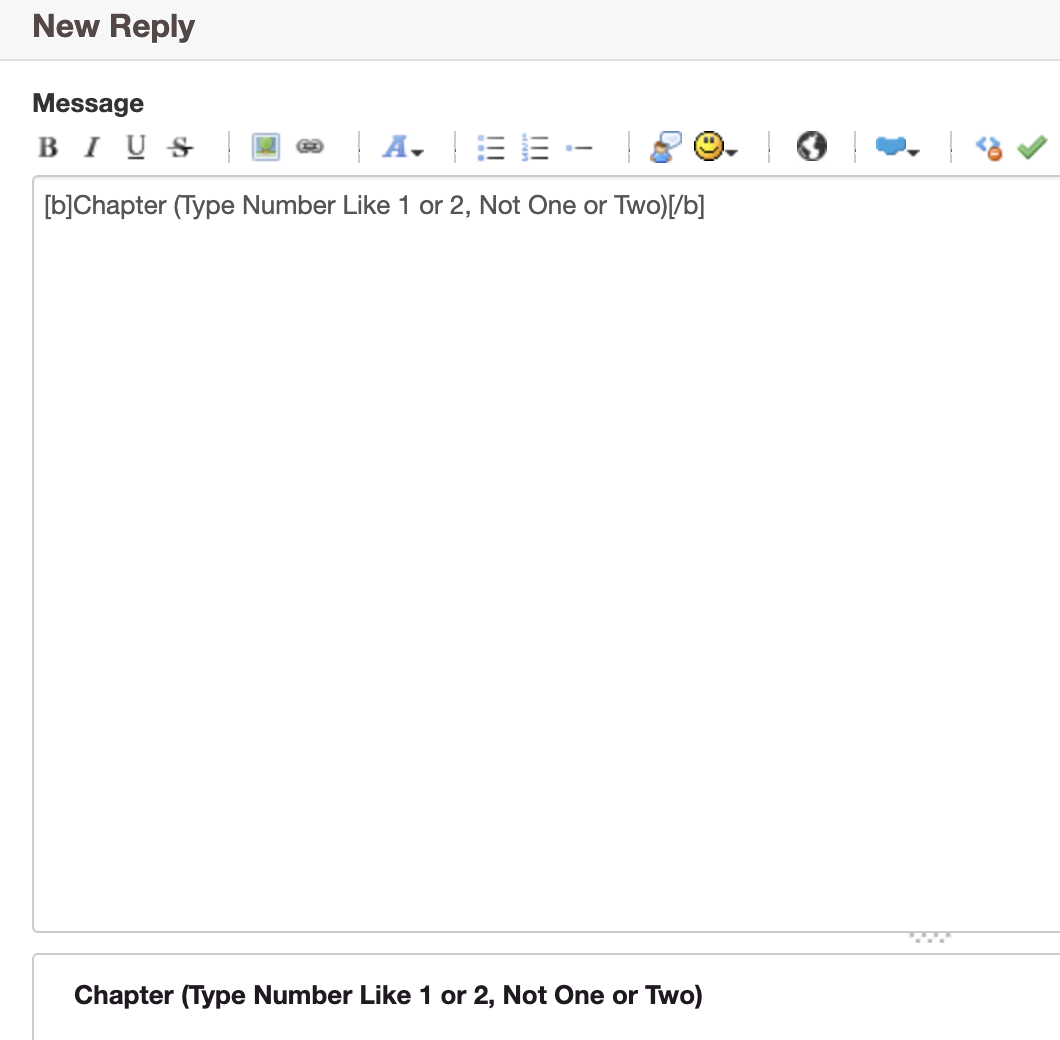Click the insert hyperlink chain icon
Image resolution: width=1060 pixels, height=1040 pixels.
[x=310, y=148]
